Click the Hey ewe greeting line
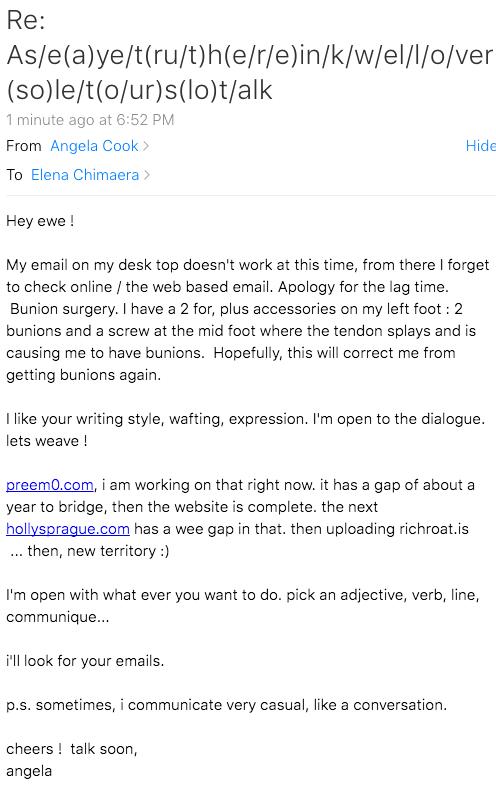The image size is (496, 788). click(x=40, y=221)
